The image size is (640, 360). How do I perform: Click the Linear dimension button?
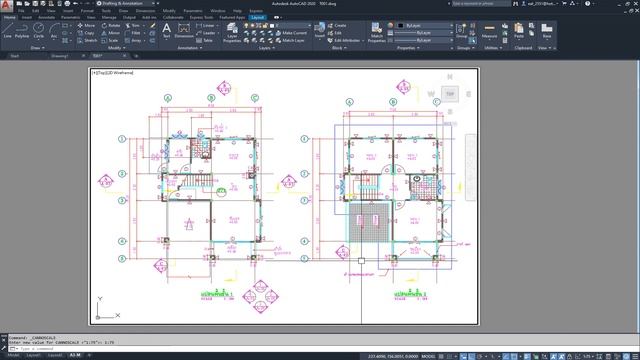(x=206, y=25)
